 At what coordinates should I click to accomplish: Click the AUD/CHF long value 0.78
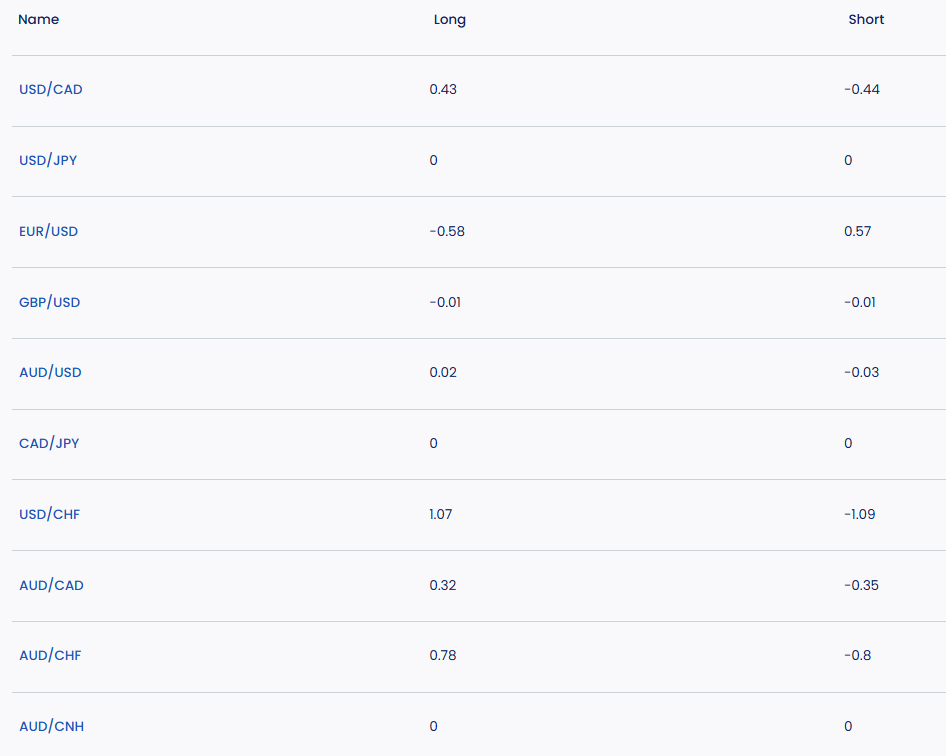[x=443, y=656]
